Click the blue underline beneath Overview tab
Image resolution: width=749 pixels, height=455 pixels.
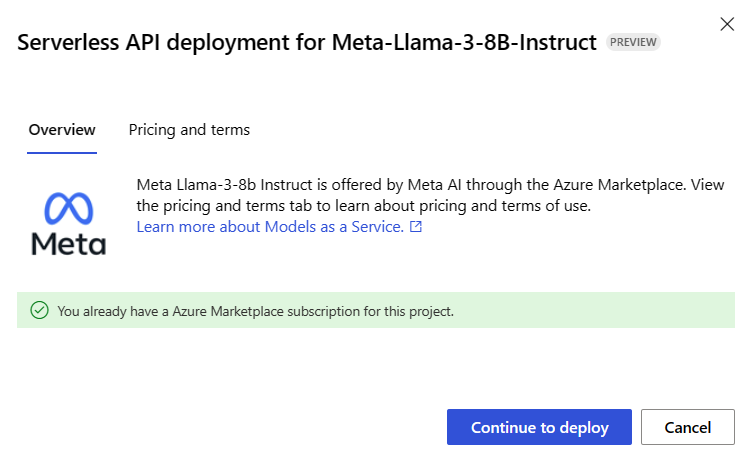(62, 153)
